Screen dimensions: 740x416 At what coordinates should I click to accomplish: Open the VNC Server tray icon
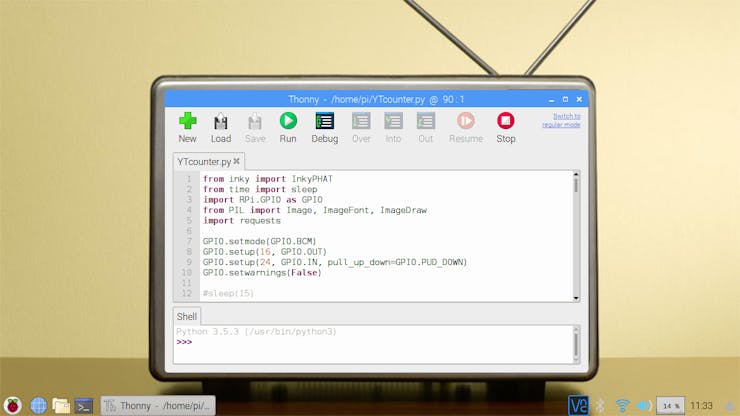(578, 406)
